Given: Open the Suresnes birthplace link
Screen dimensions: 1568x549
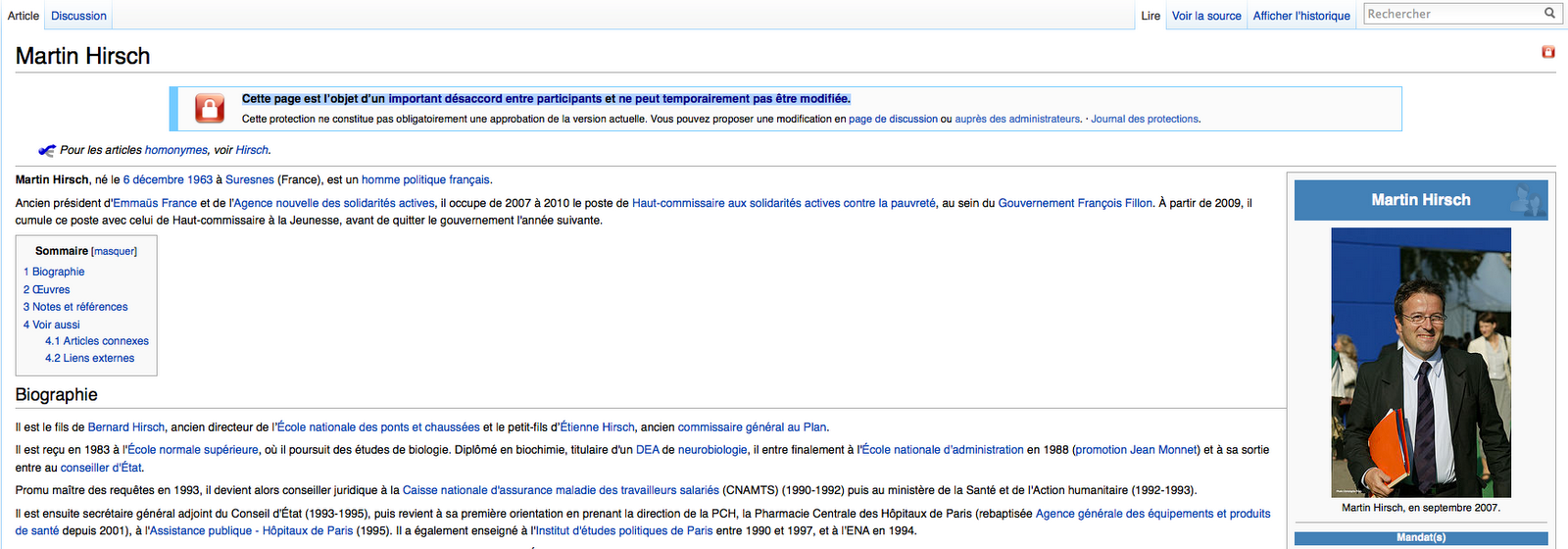Looking at the screenshot, I should (250, 180).
